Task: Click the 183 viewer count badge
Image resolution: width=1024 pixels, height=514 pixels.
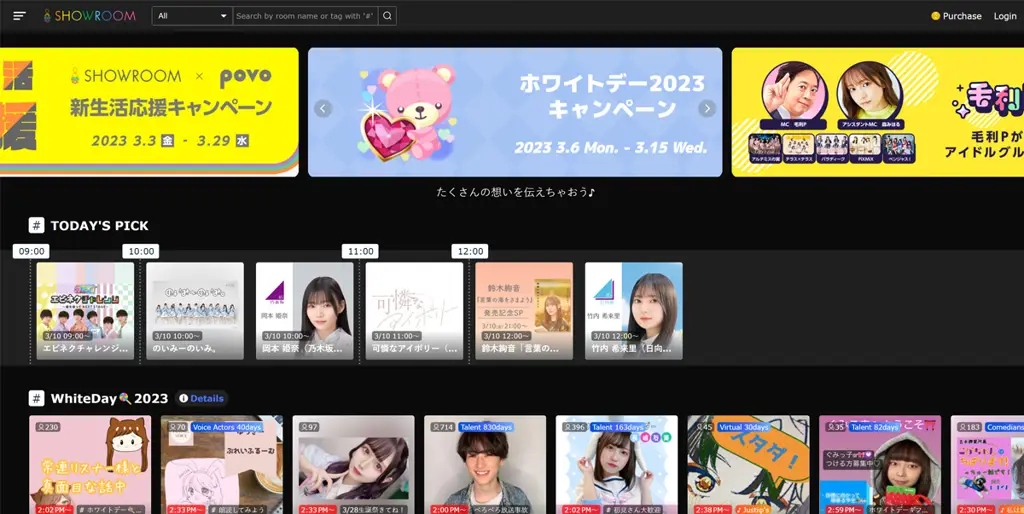Action: (x=968, y=427)
